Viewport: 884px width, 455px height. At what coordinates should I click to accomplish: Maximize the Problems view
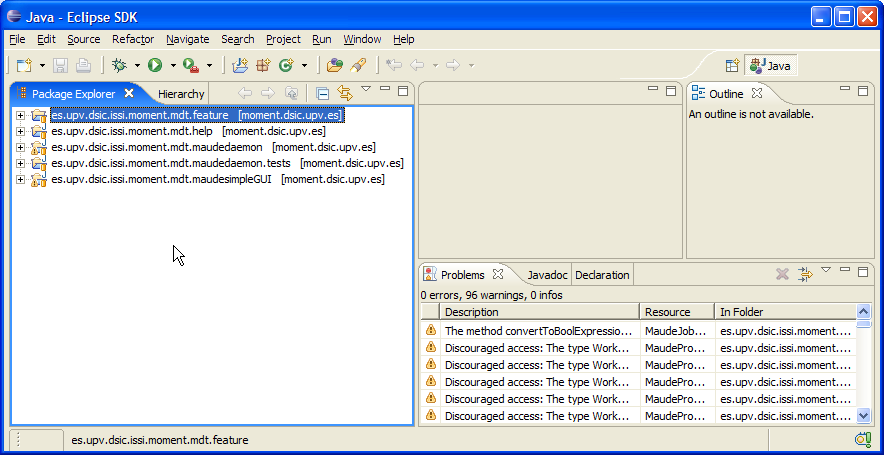point(863,272)
